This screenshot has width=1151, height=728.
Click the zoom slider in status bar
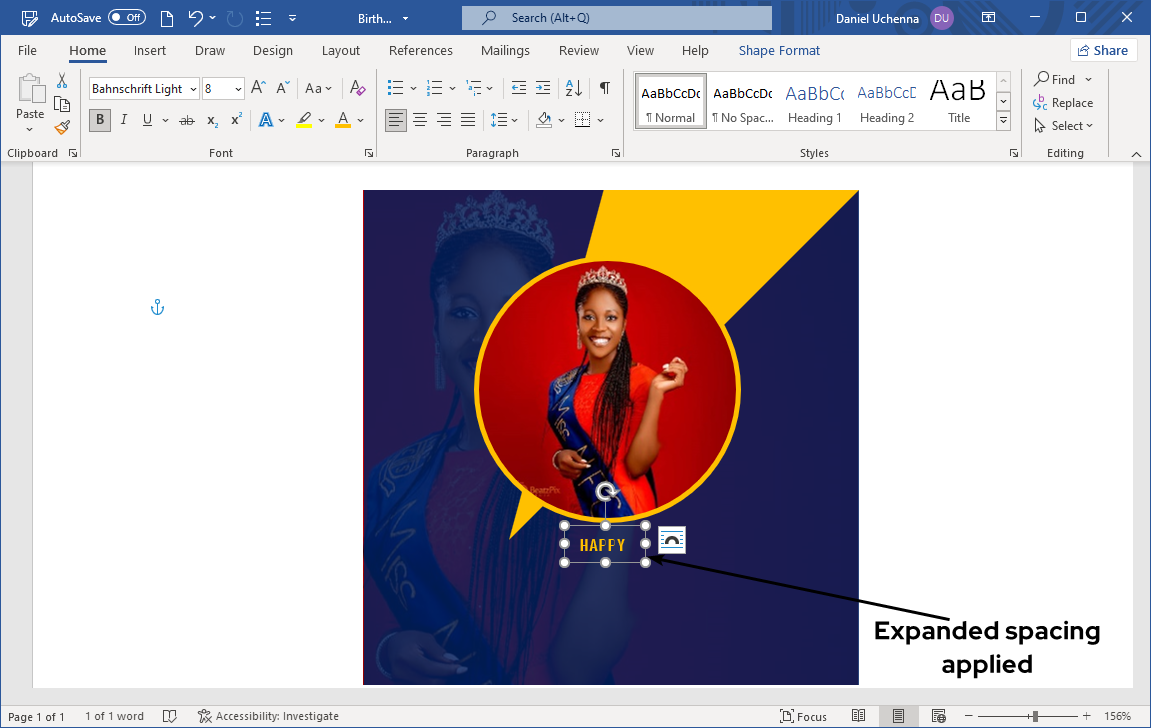1035,716
